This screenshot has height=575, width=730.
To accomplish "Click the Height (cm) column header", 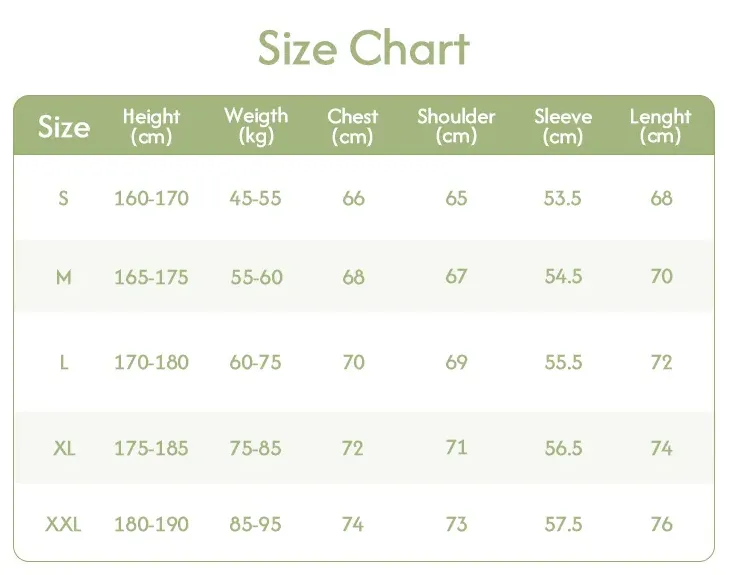I will 151,126.
